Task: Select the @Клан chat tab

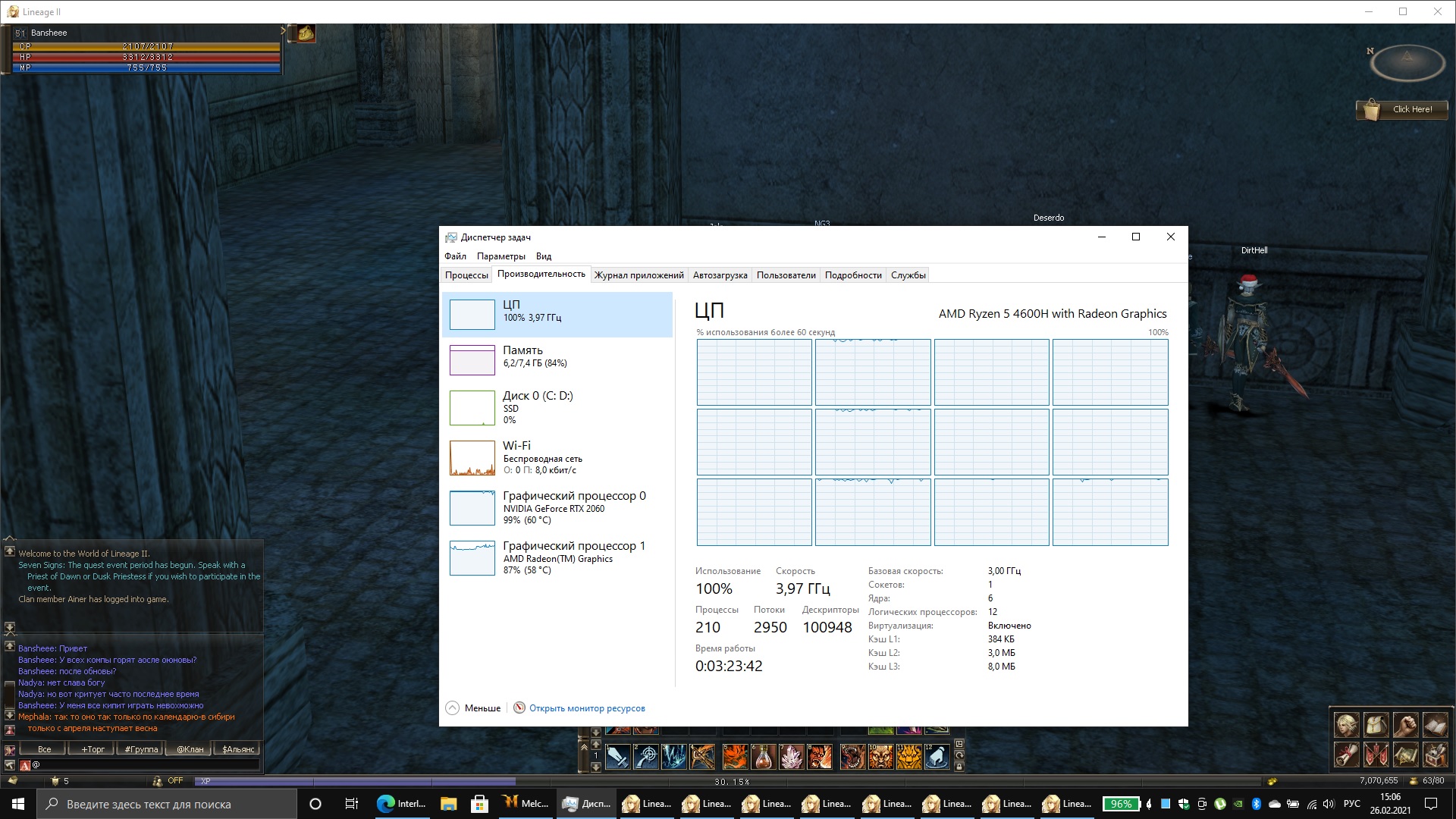Action: (x=190, y=749)
